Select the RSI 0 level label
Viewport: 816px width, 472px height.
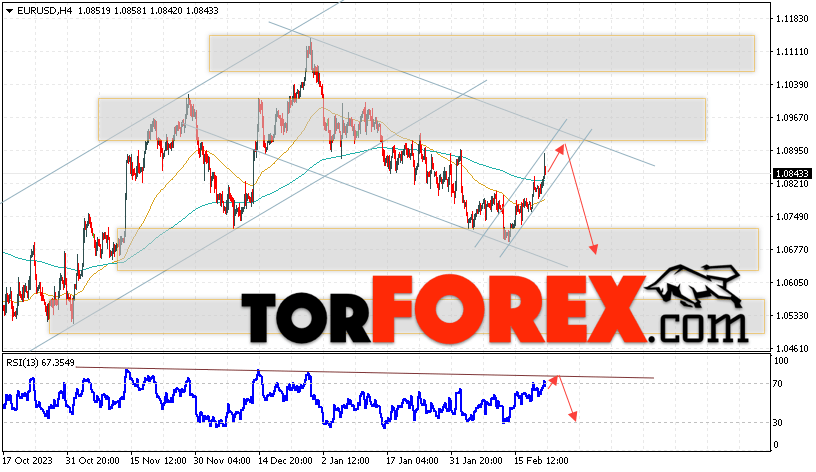(776, 445)
